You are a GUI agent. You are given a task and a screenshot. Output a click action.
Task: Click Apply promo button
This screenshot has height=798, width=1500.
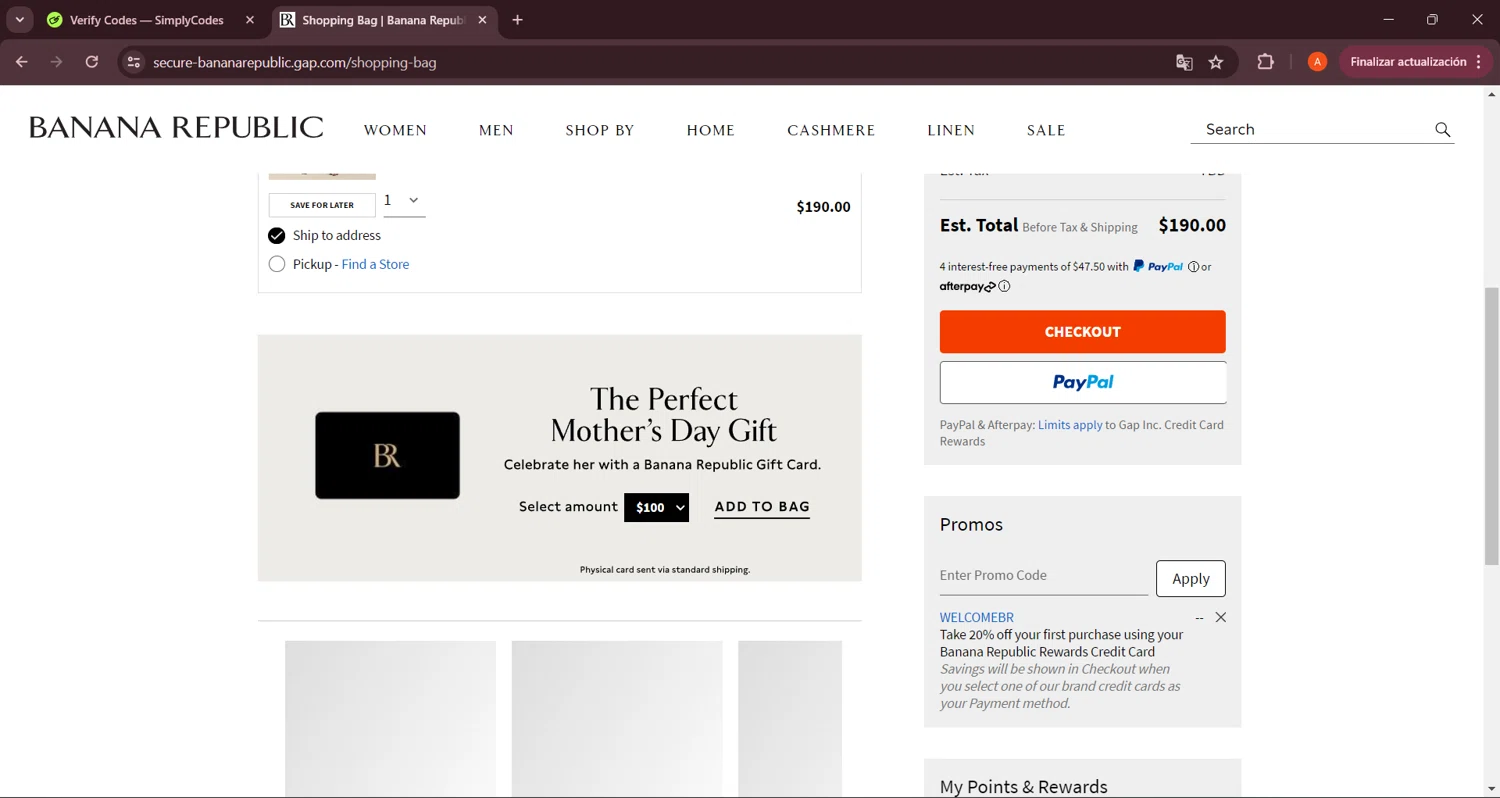tap(1191, 578)
